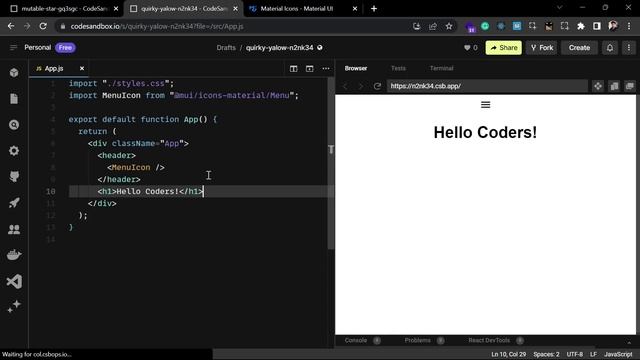The height and width of the screenshot is (360, 640).
Task: Click the sandbox privacy globe icon
Action: (320, 48)
